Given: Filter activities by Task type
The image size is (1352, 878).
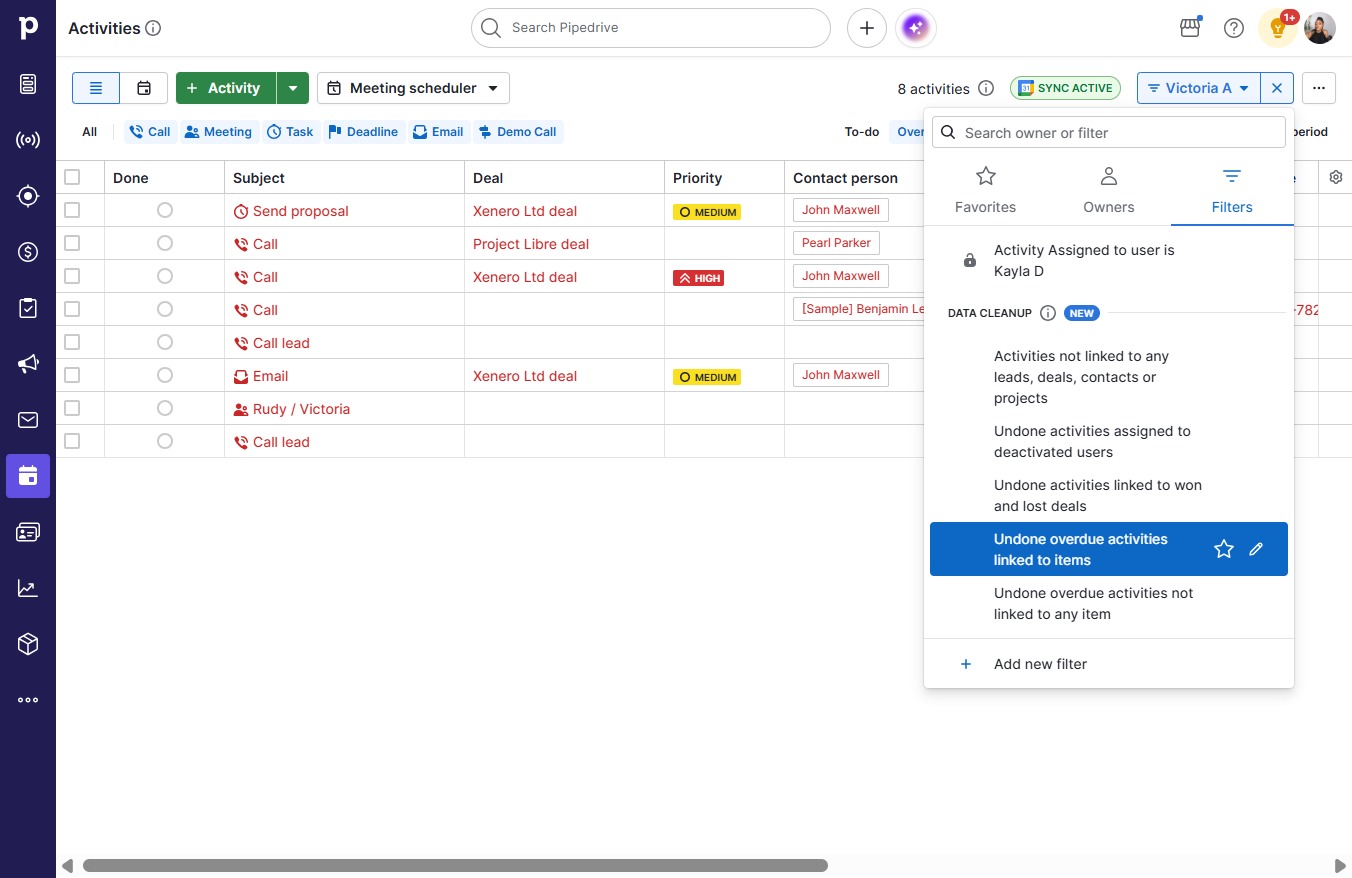Looking at the screenshot, I should point(290,132).
